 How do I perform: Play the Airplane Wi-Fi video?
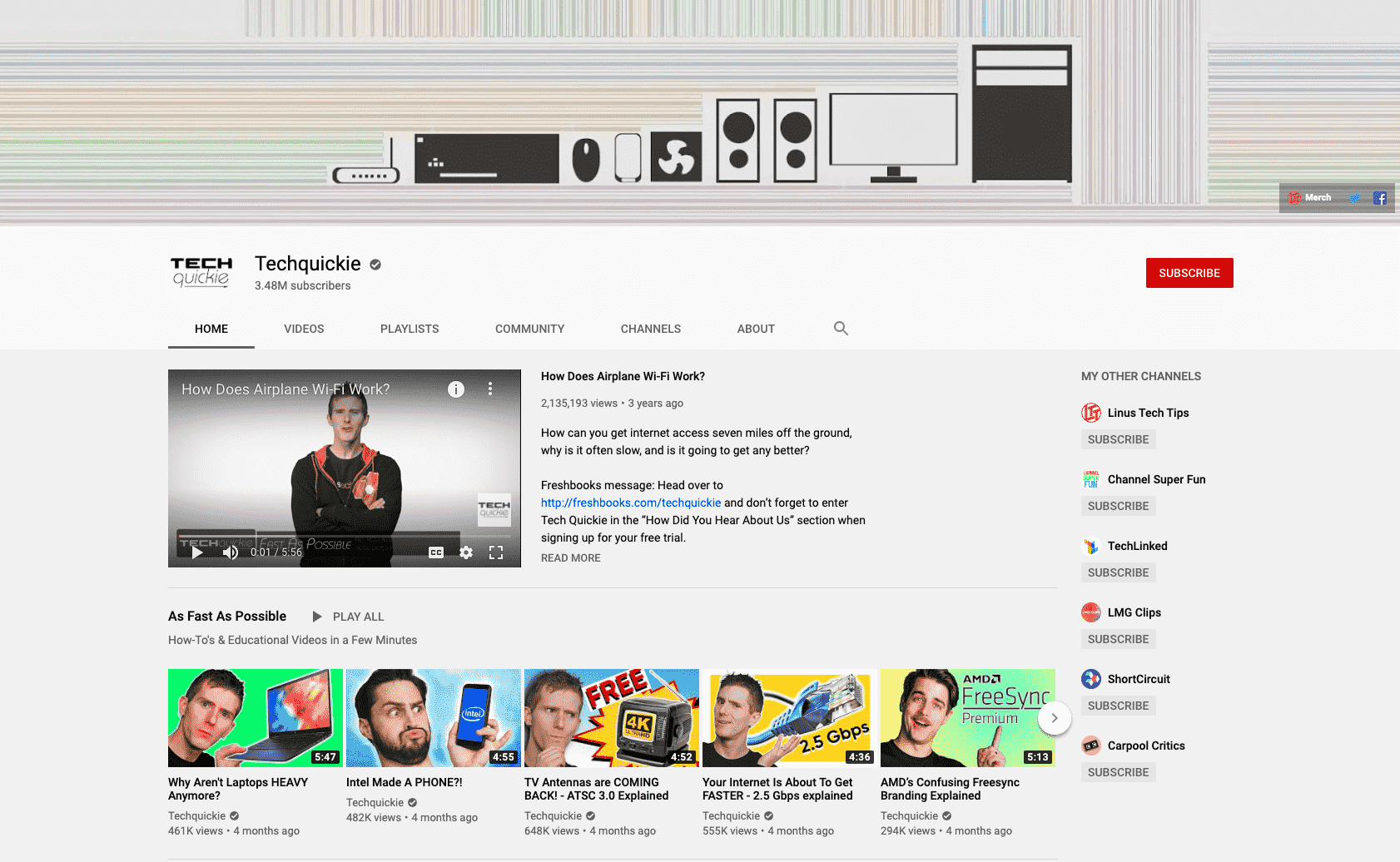[x=197, y=552]
